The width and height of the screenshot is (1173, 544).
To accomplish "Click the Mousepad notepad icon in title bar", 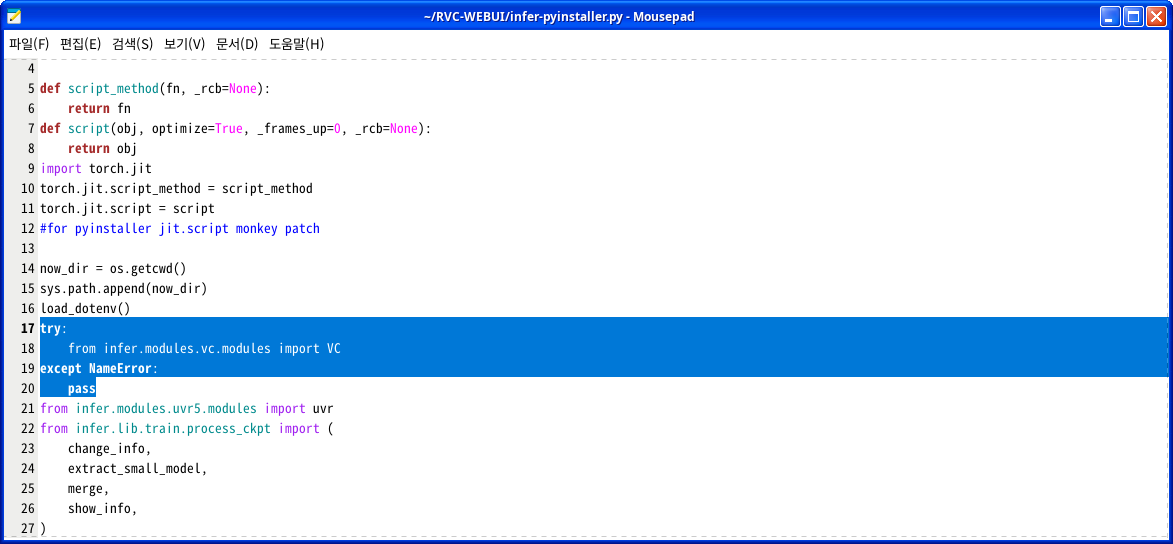I will [13, 16].
